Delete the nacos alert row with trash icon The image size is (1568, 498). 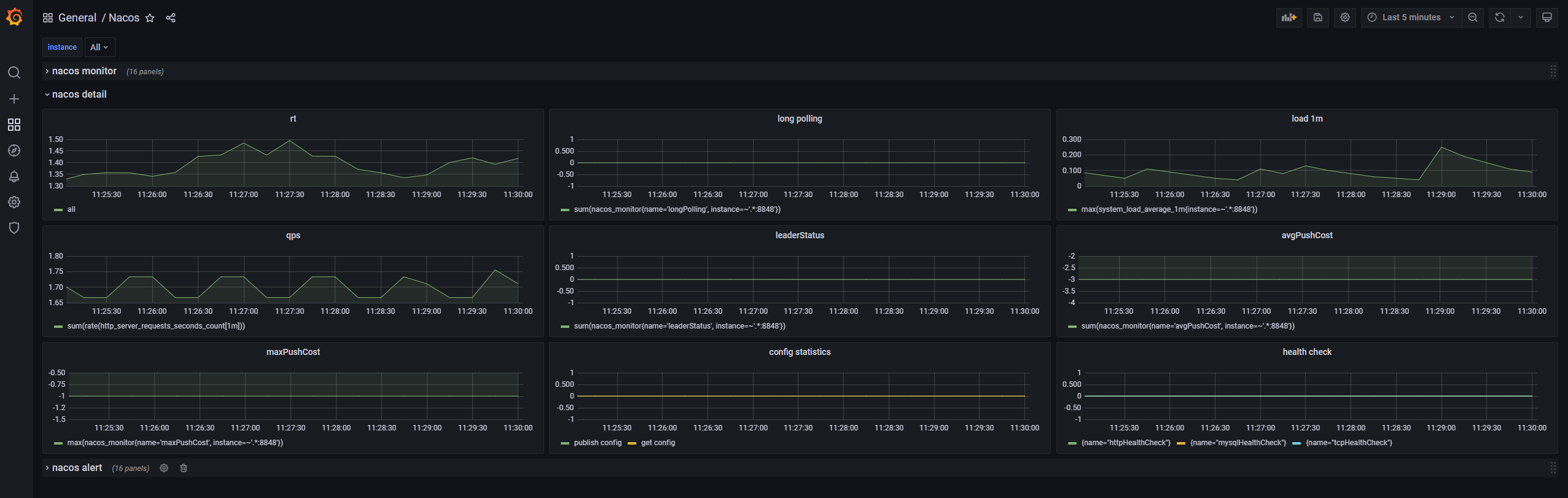coord(184,468)
